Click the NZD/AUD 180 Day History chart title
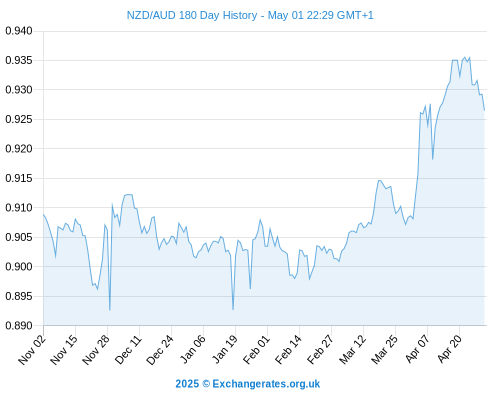 (250, 15)
